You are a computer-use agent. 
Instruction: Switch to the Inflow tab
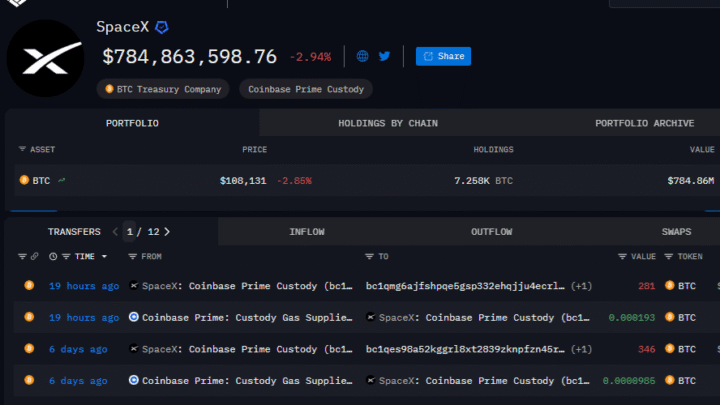(307, 232)
